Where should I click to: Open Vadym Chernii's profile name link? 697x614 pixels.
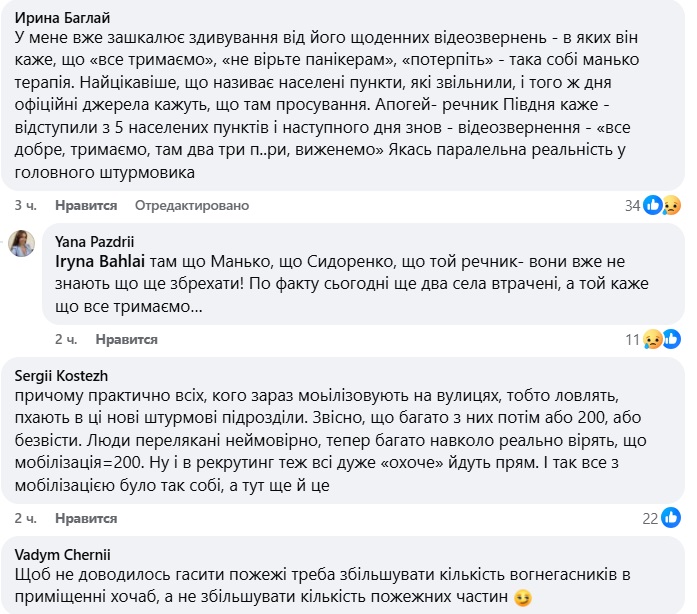pos(65,553)
